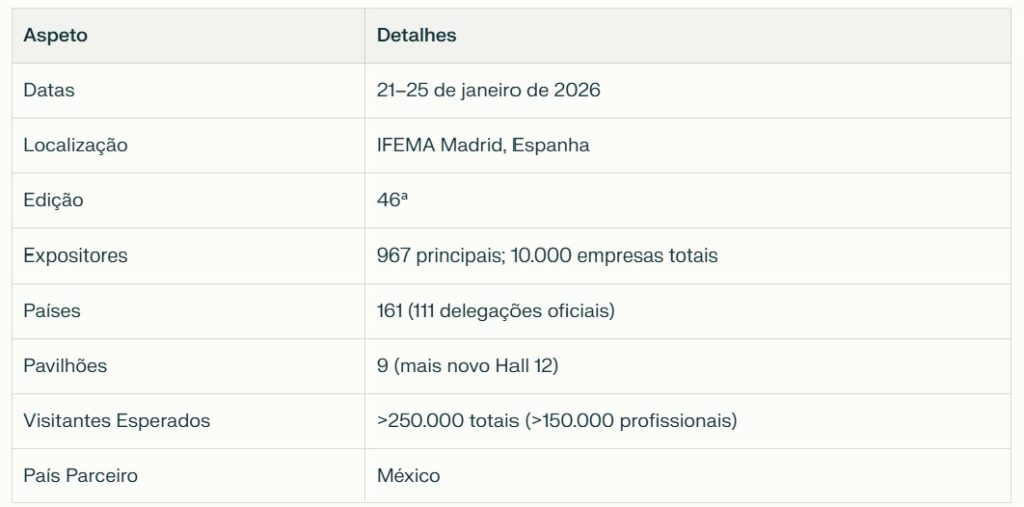Select the Expositores row label
1024x507 pixels.
pos(75,256)
